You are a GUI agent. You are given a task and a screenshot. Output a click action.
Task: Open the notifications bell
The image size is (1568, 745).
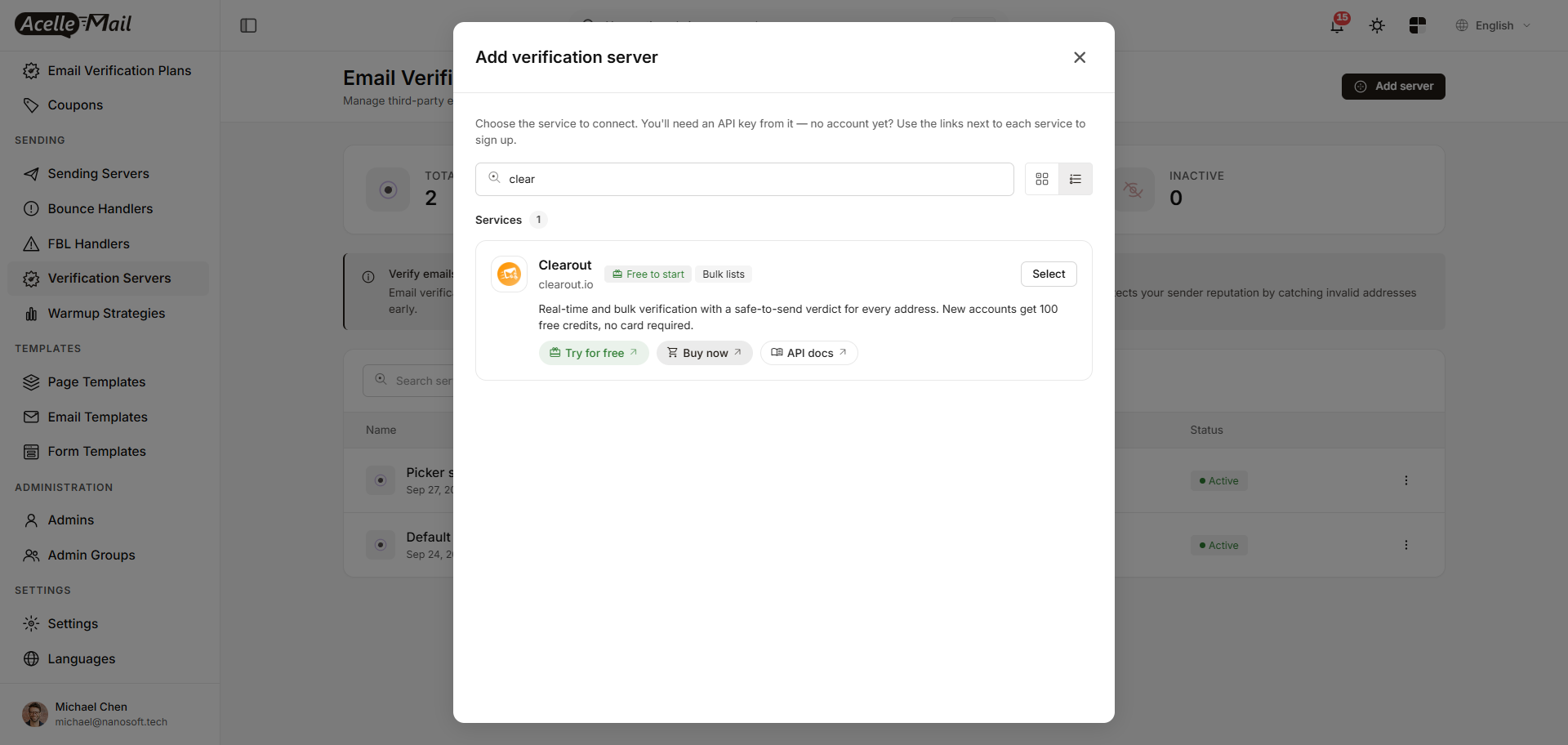coord(1337,25)
